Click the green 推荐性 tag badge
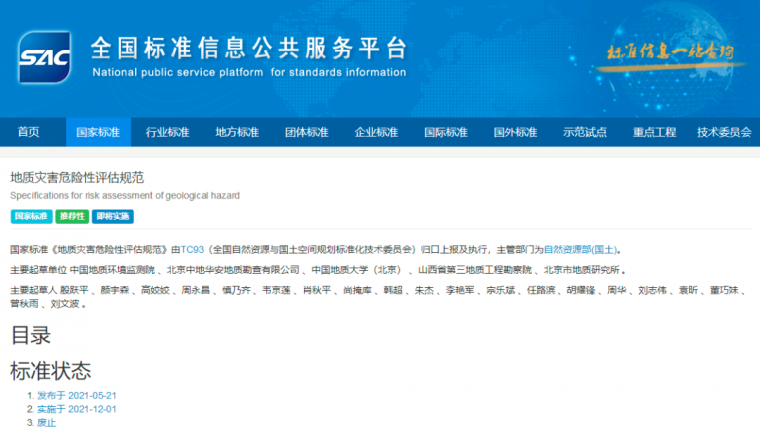The image size is (760, 440). 71,216
